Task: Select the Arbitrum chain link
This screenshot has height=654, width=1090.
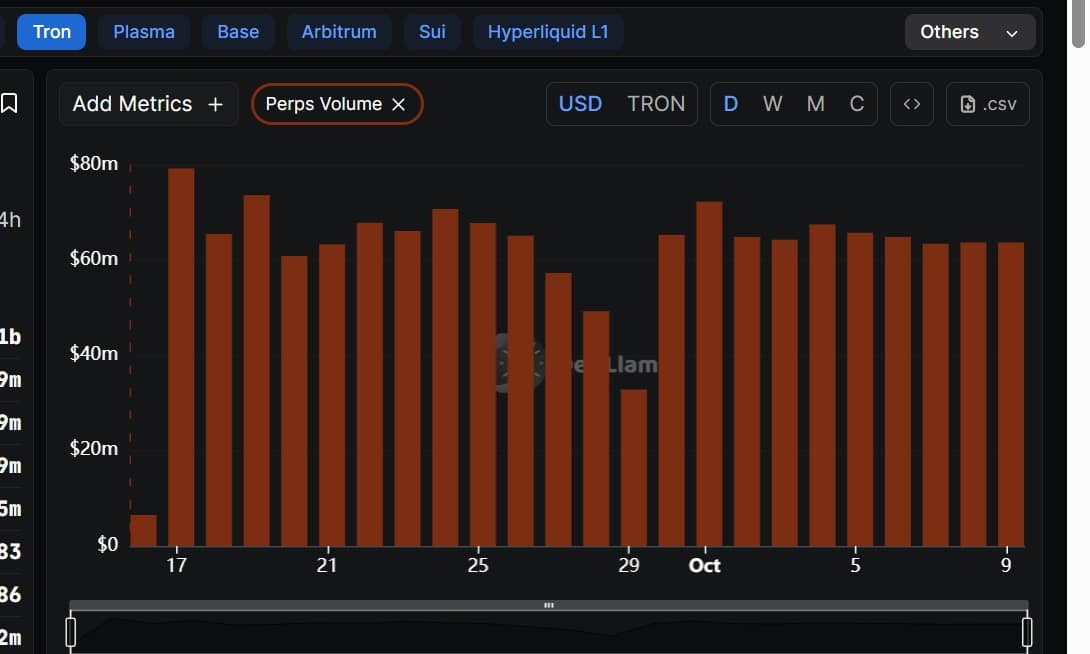Action: click(x=339, y=31)
